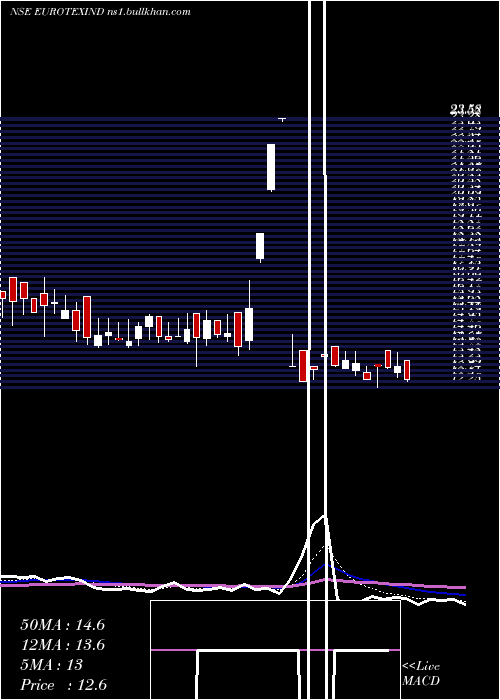Click the 12MA : 13.6 label
Image resolution: width=500 pixels, height=700 pixels.
[62, 645]
